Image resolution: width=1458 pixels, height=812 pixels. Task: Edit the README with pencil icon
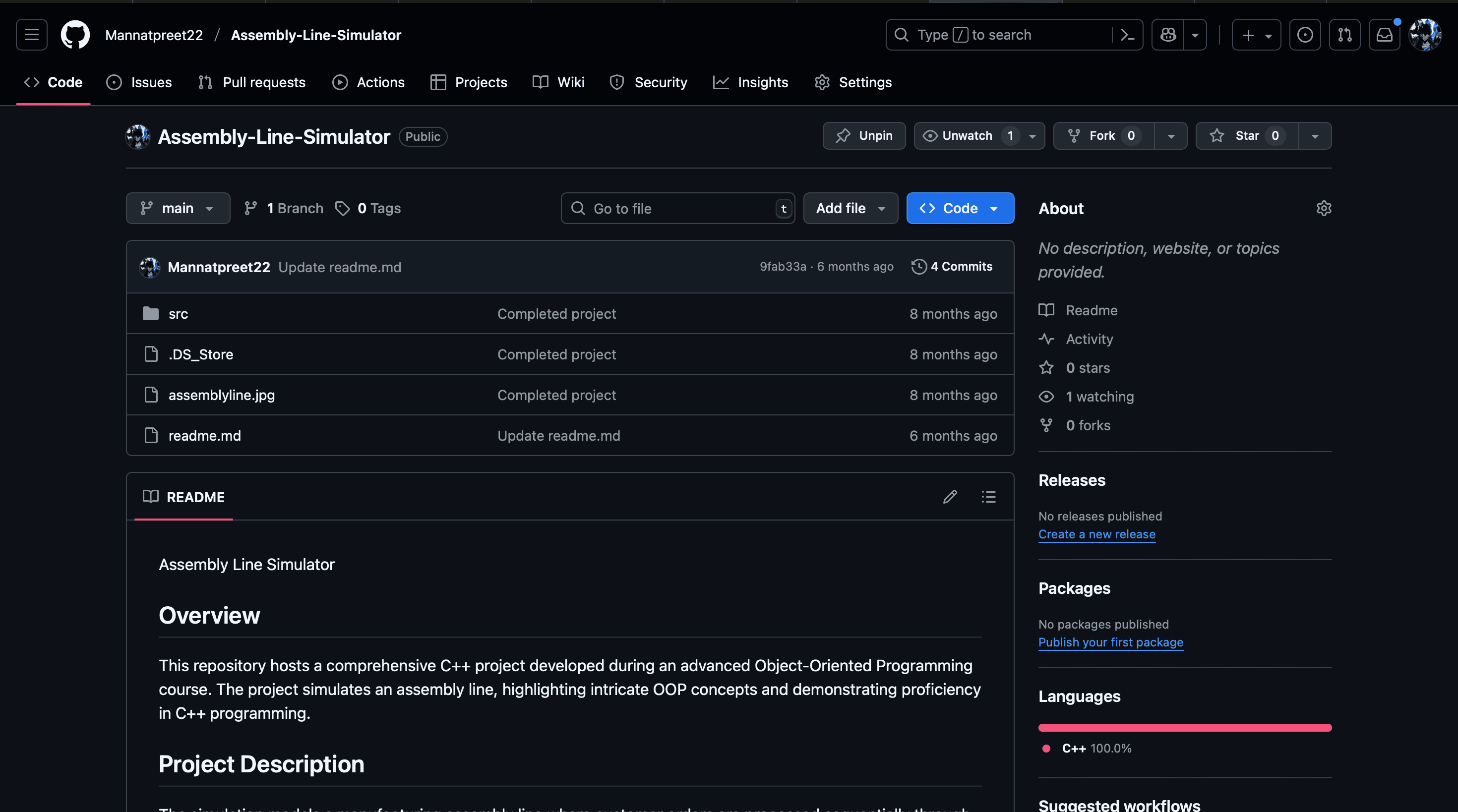(x=950, y=497)
